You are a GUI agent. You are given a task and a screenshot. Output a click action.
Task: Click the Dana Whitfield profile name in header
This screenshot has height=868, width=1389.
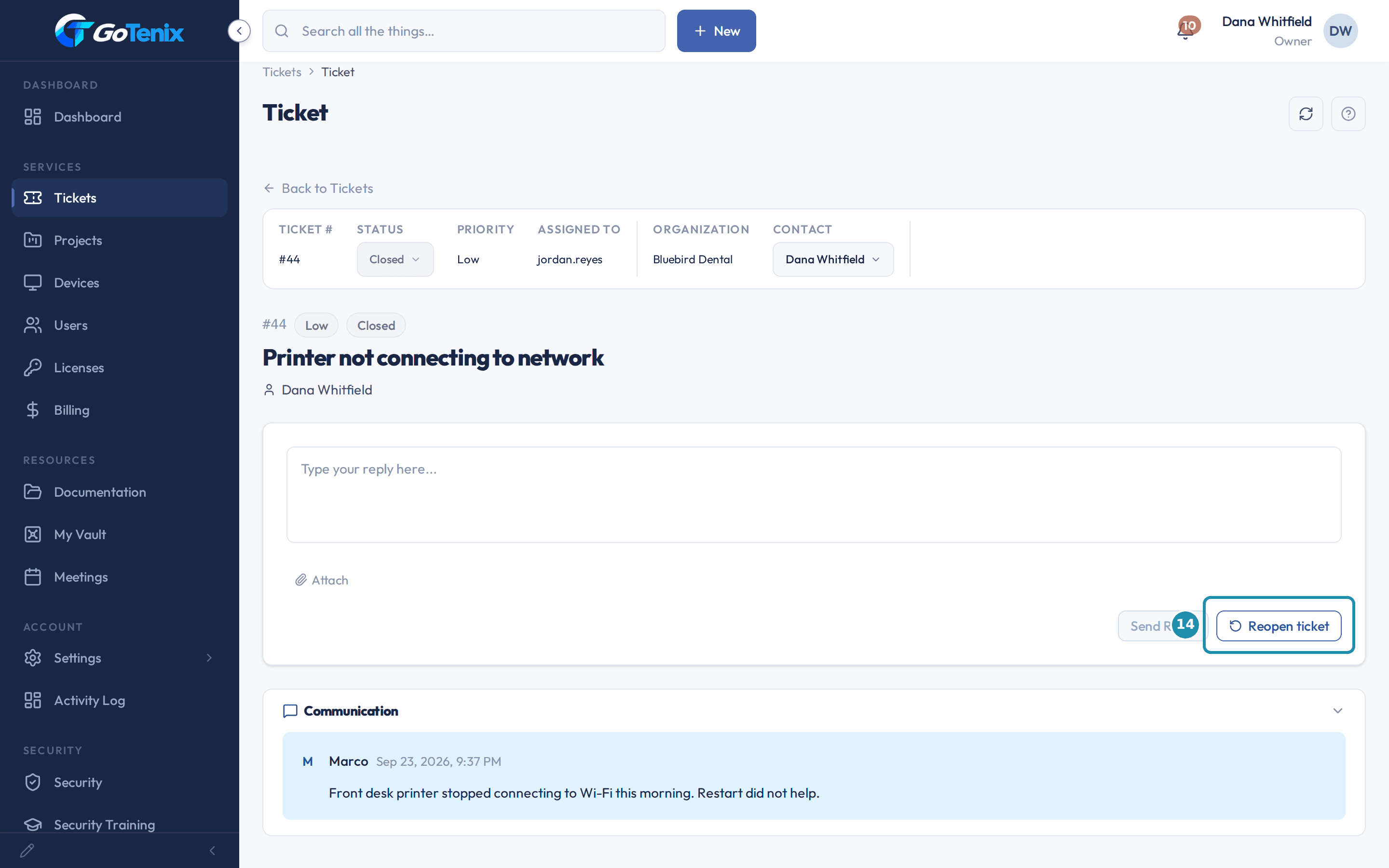(x=1267, y=21)
